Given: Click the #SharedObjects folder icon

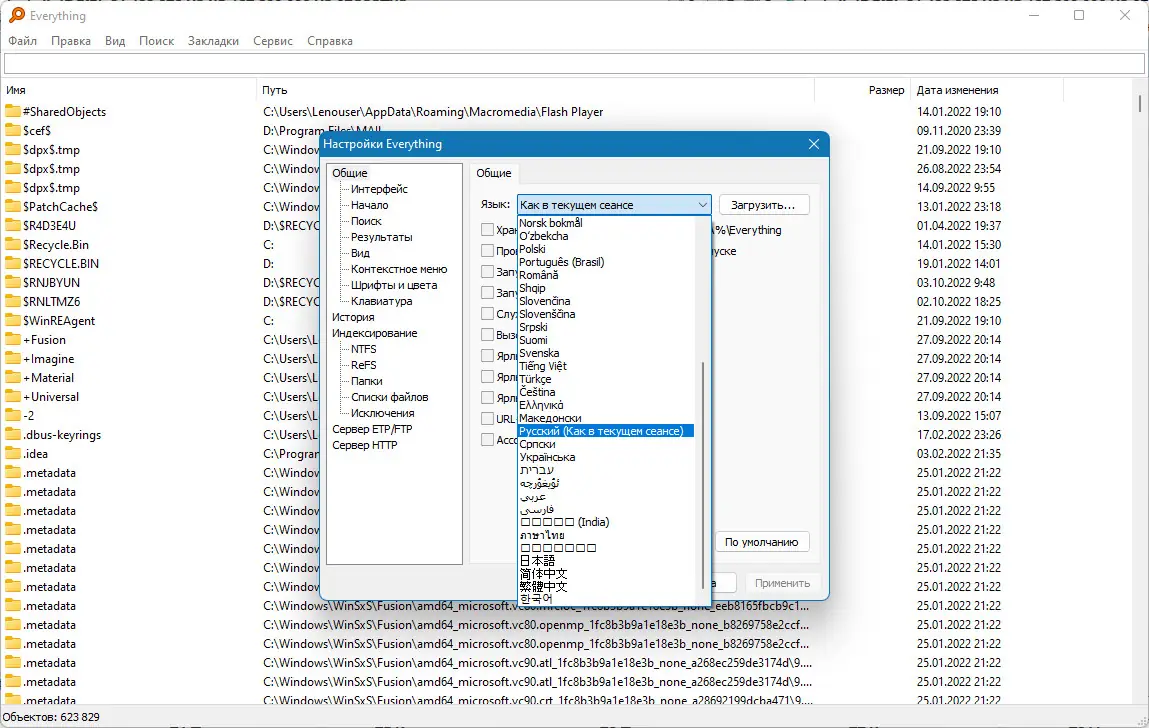Looking at the screenshot, I should 13,112.
